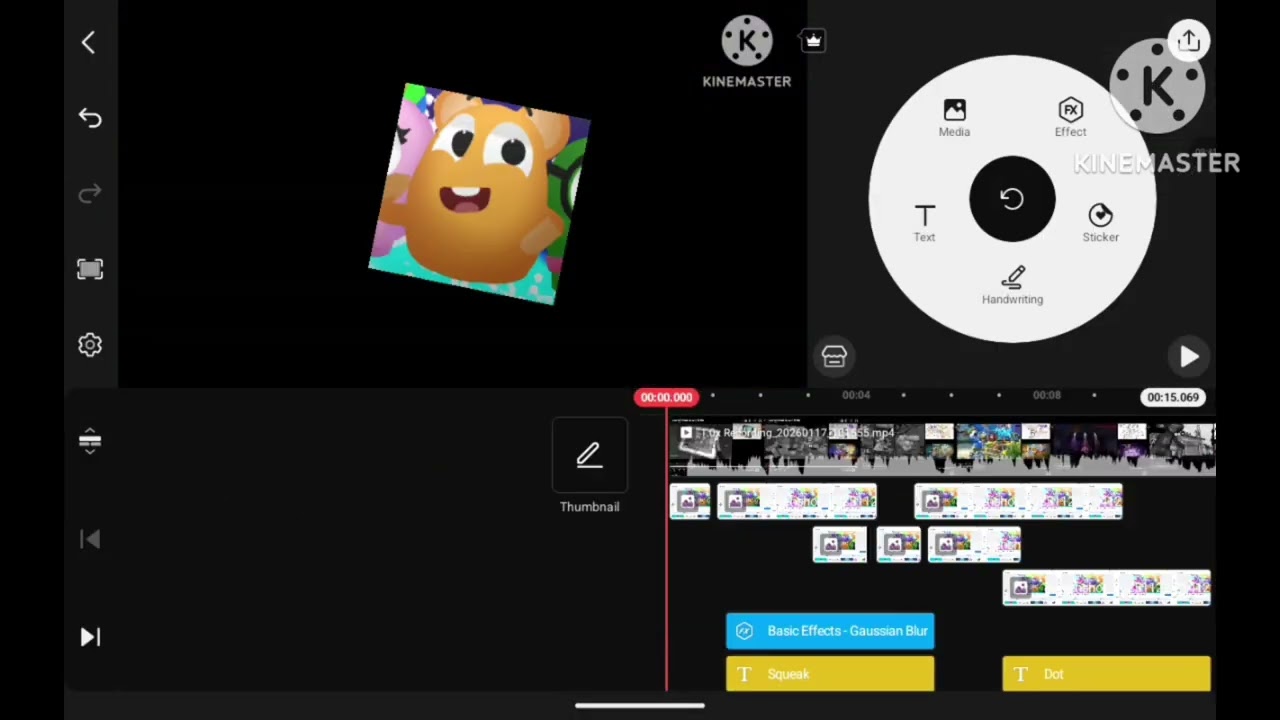Tap the capture frame icon
1280x720 pixels.
[90, 269]
